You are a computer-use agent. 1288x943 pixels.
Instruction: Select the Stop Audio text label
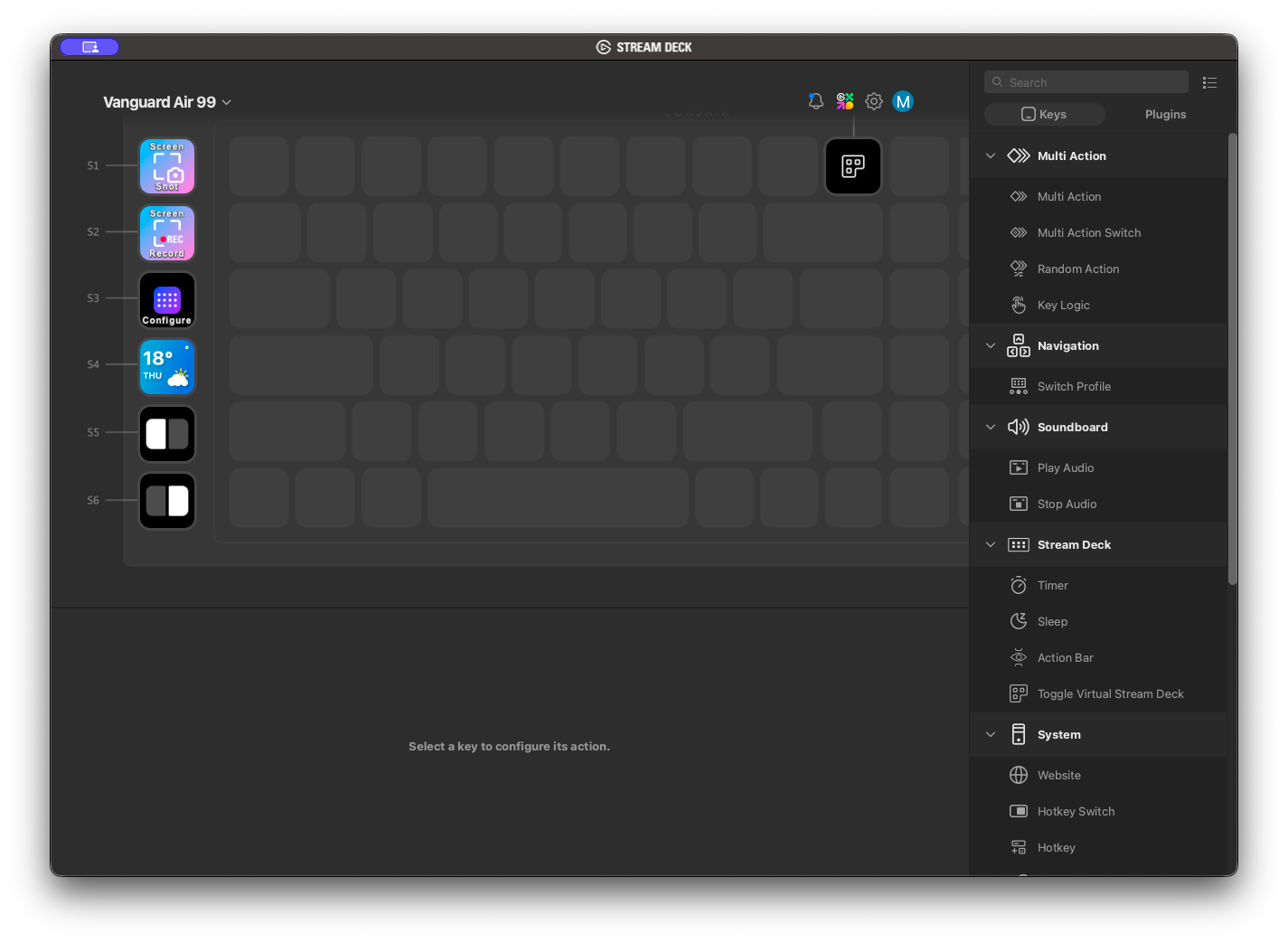tap(1067, 504)
